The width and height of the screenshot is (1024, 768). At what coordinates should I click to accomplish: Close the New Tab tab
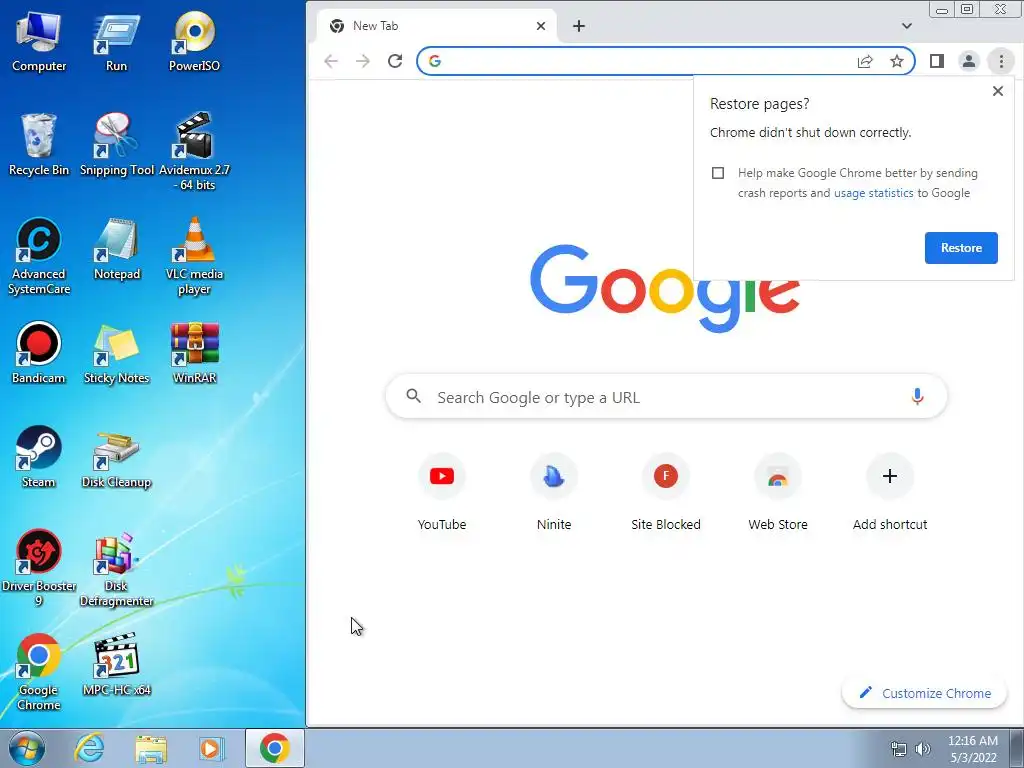click(x=541, y=26)
